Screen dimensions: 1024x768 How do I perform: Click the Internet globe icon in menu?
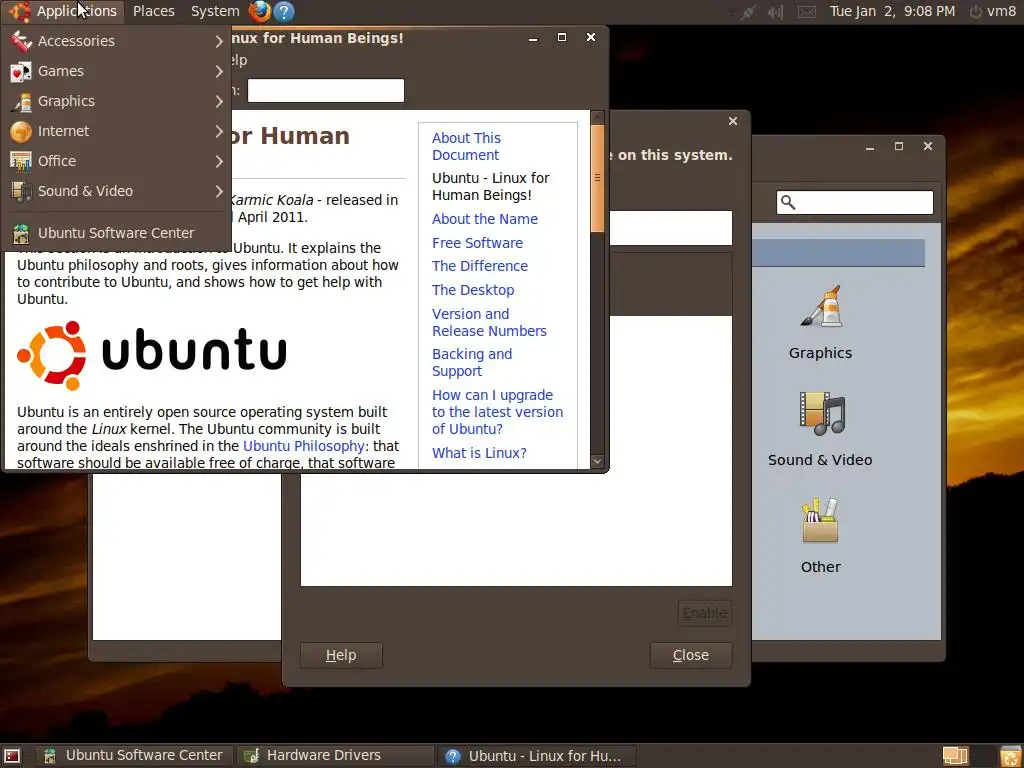pyautogui.click(x=21, y=131)
